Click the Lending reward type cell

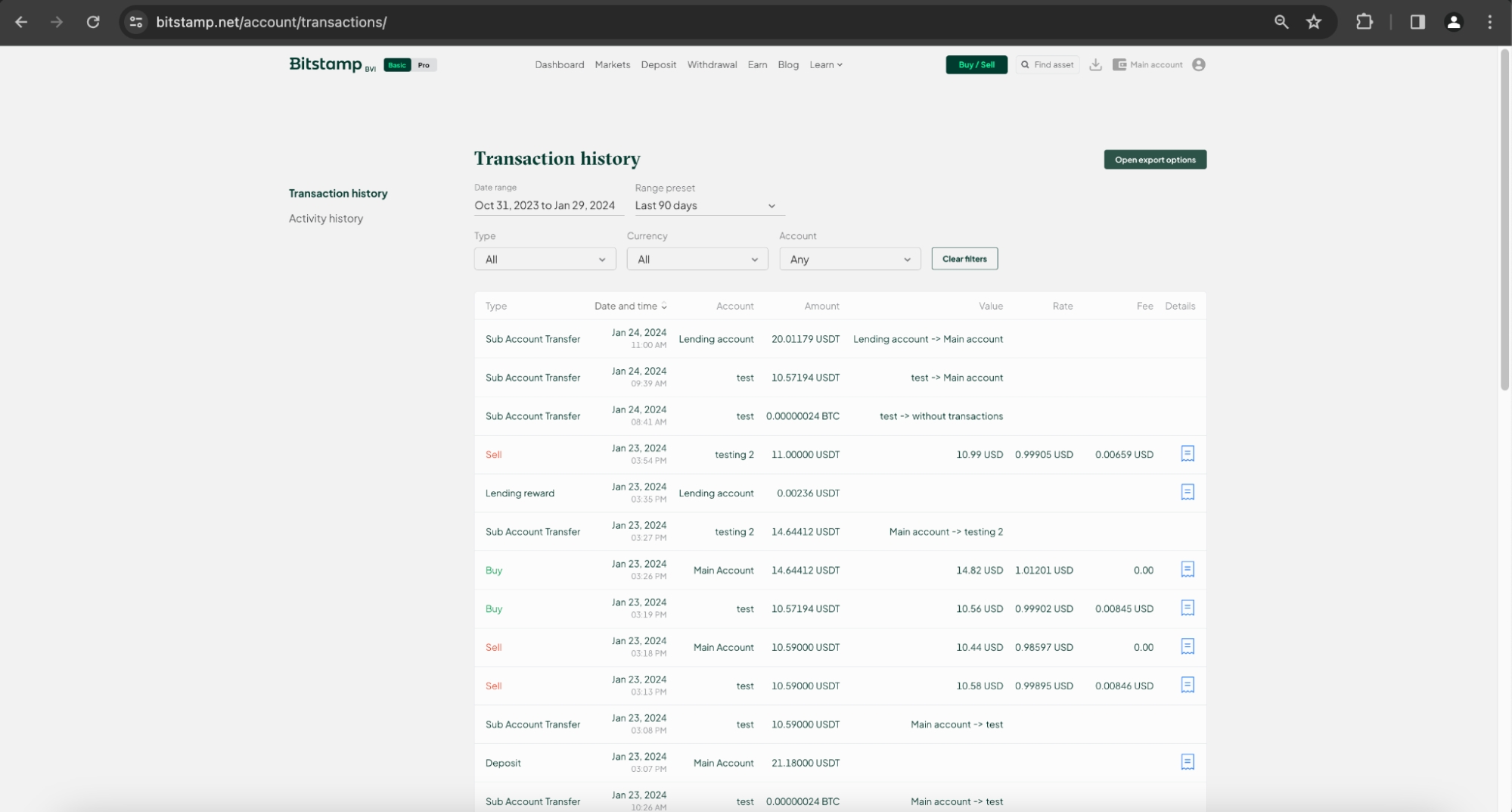[520, 493]
